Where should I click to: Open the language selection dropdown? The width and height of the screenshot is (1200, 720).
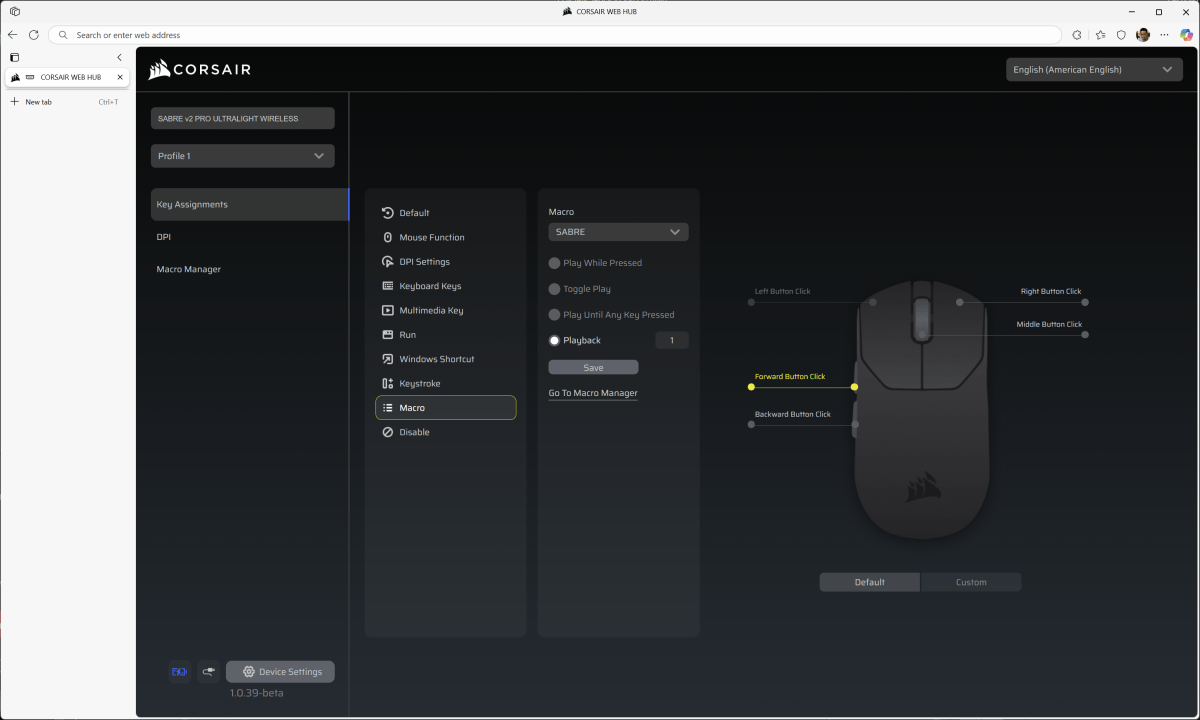pyautogui.click(x=1093, y=70)
